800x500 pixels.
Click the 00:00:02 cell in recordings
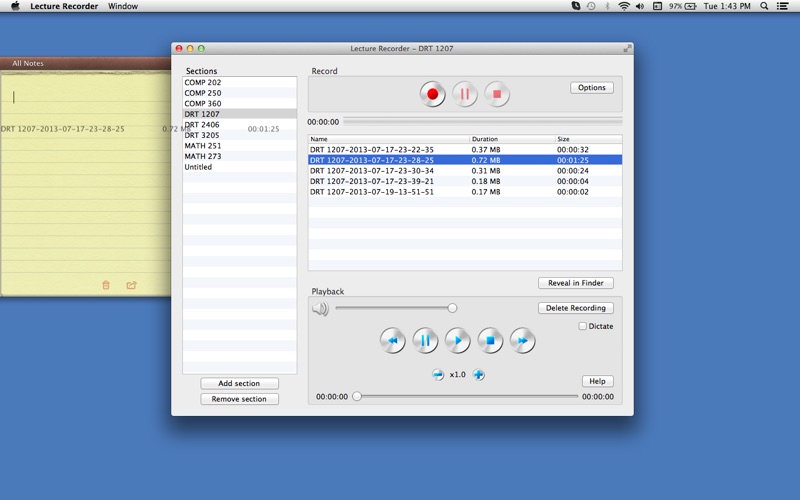pyautogui.click(x=572, y=192)
